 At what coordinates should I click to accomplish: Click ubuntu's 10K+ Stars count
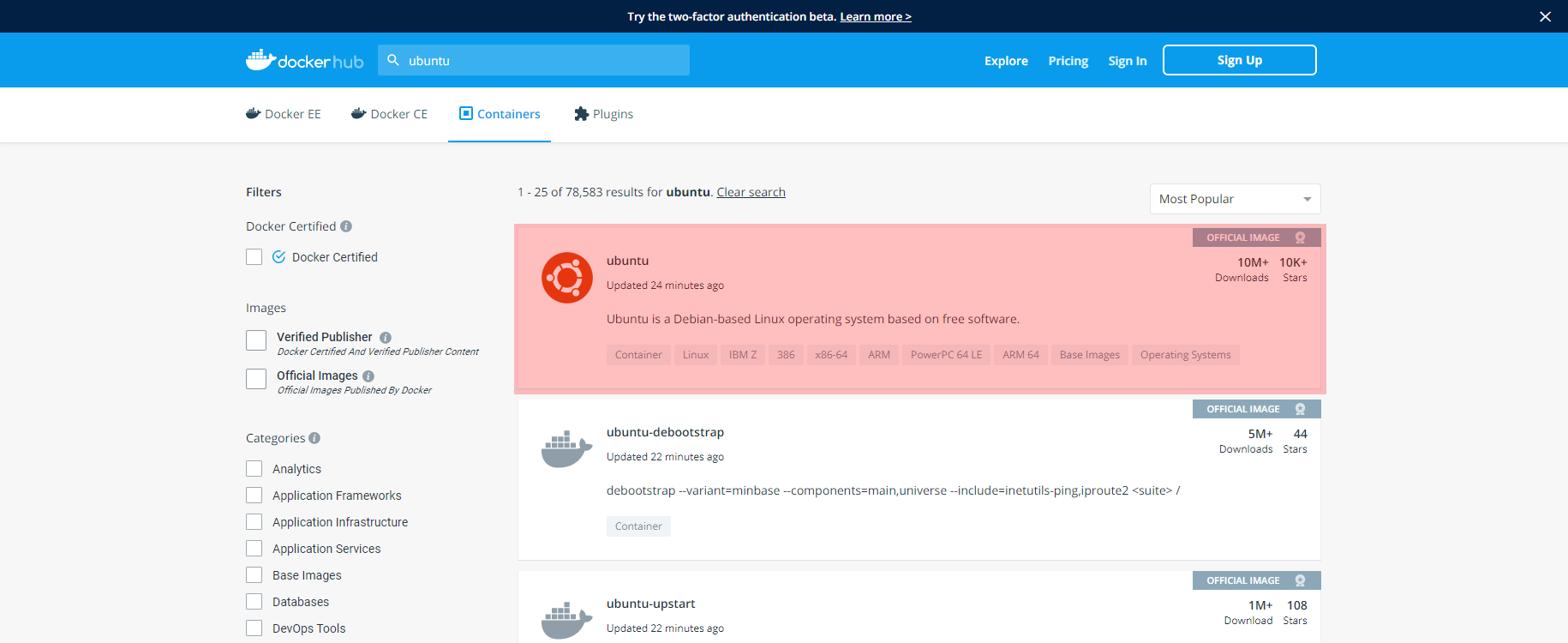pyautogui.click(x=1294, y=269)
